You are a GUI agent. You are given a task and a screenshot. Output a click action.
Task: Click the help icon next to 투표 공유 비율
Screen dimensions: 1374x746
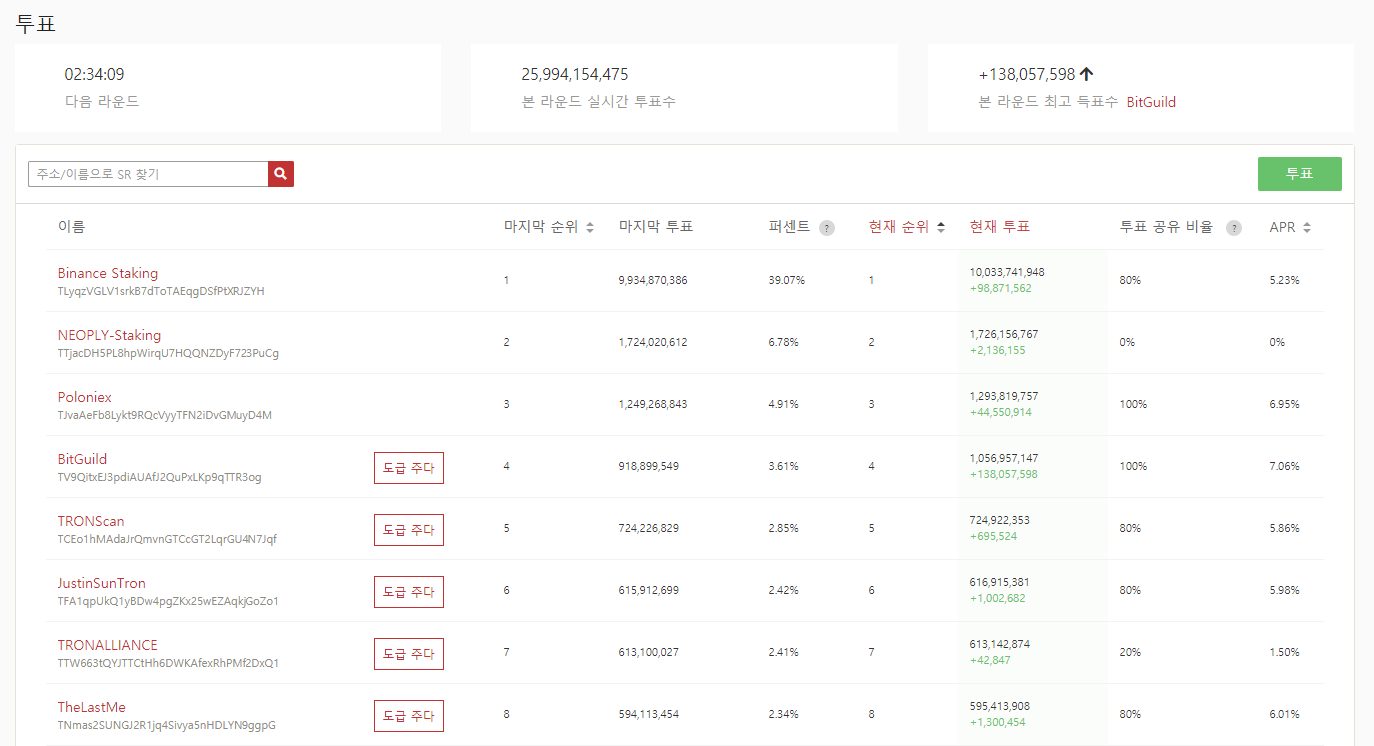(1234, 228)
